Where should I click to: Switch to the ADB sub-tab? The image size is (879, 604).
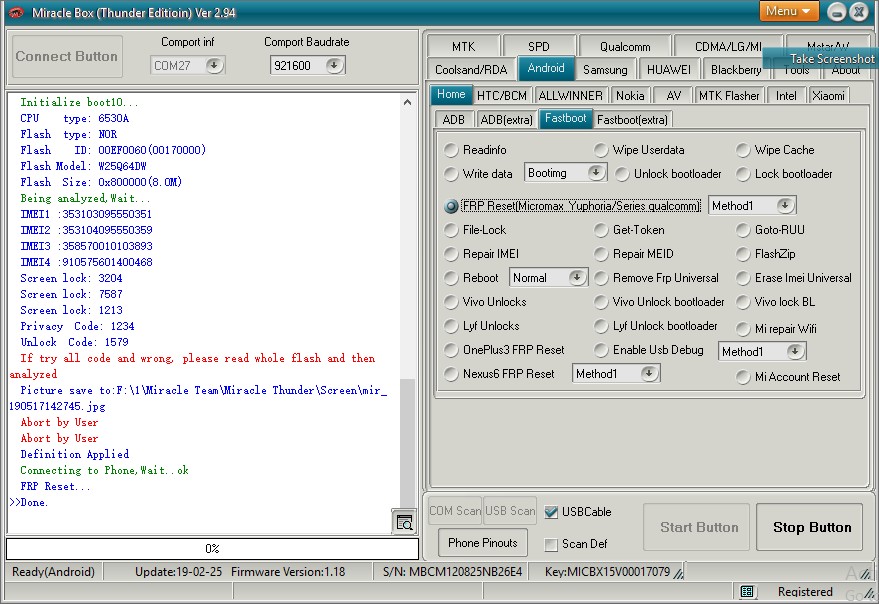pyautogui.click(x=454, y=119)
